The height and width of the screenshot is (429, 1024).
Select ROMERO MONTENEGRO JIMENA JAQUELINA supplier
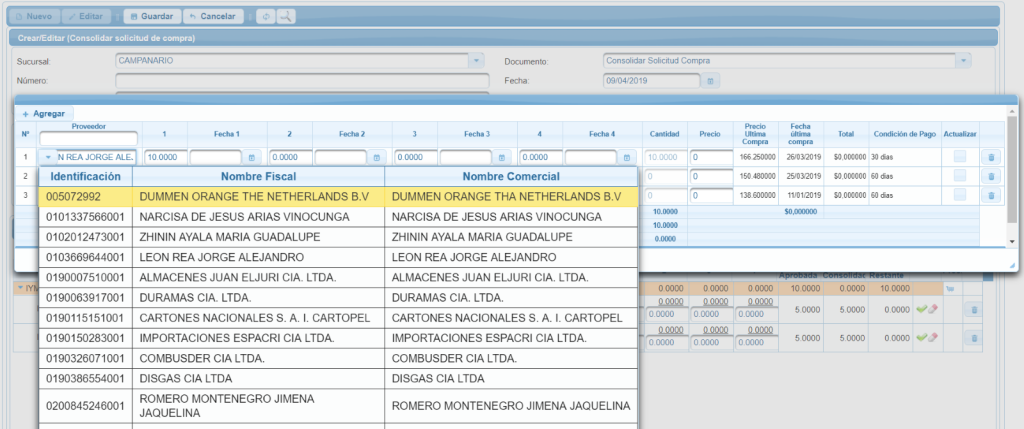pyautogui.click(x=338, y=405)
